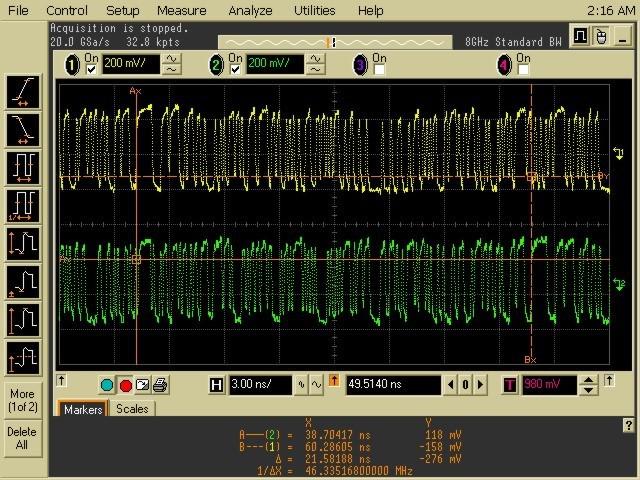Select the peak-to-peak voltage measurement icon
640x480 pixels.
click(x=23, y=244)
